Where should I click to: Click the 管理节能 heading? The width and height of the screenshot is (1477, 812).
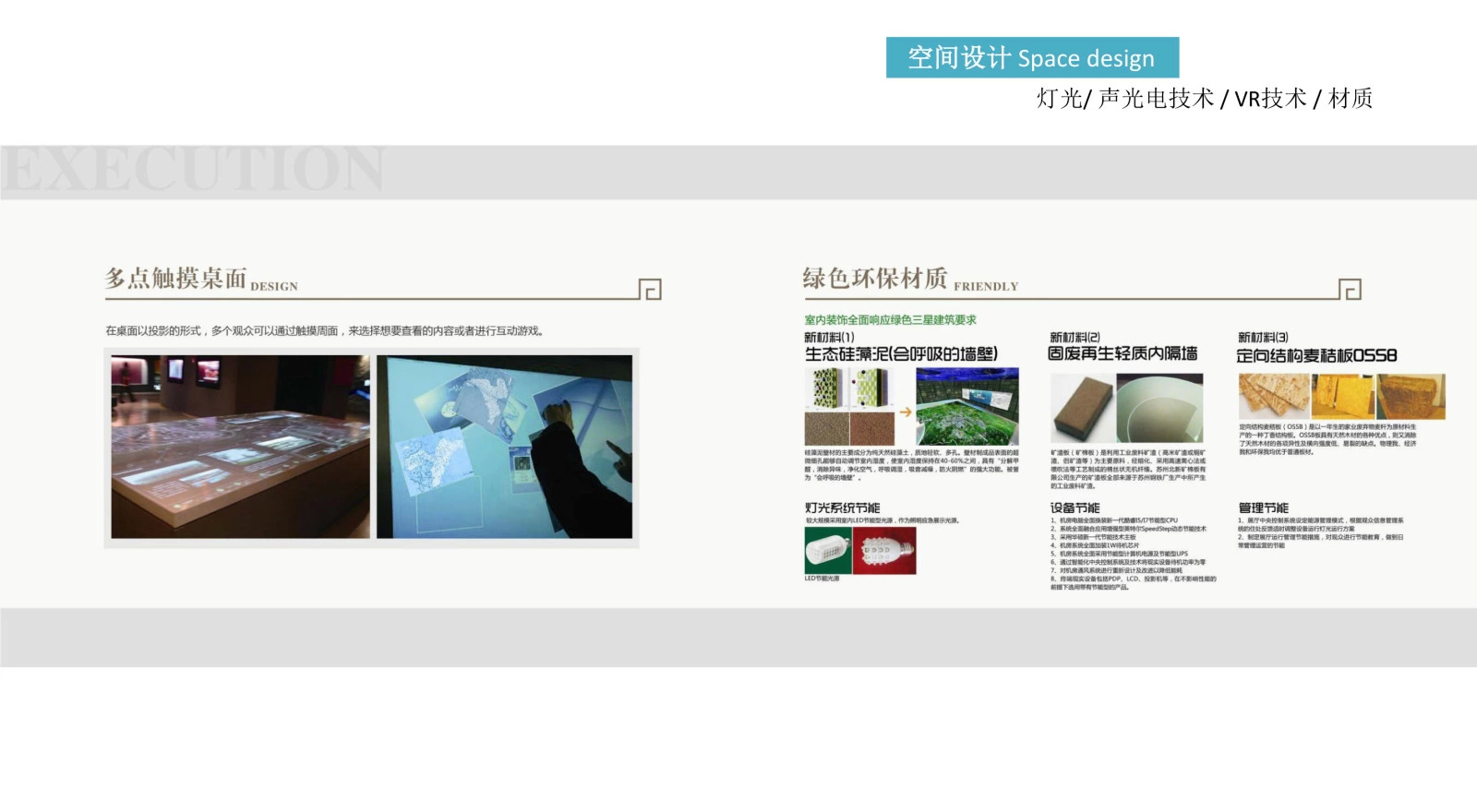(x=1263, y=507)
